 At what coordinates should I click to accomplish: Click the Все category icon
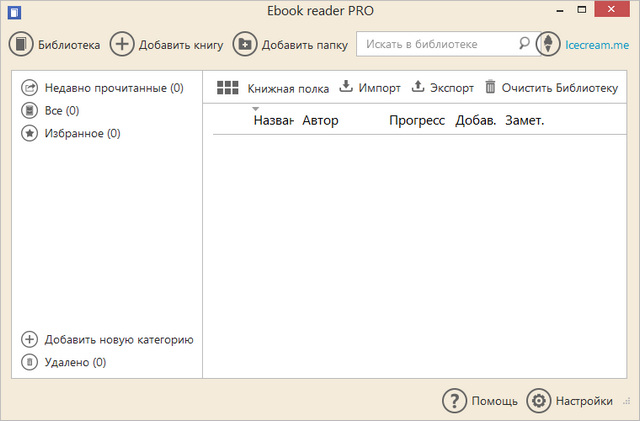29,111
